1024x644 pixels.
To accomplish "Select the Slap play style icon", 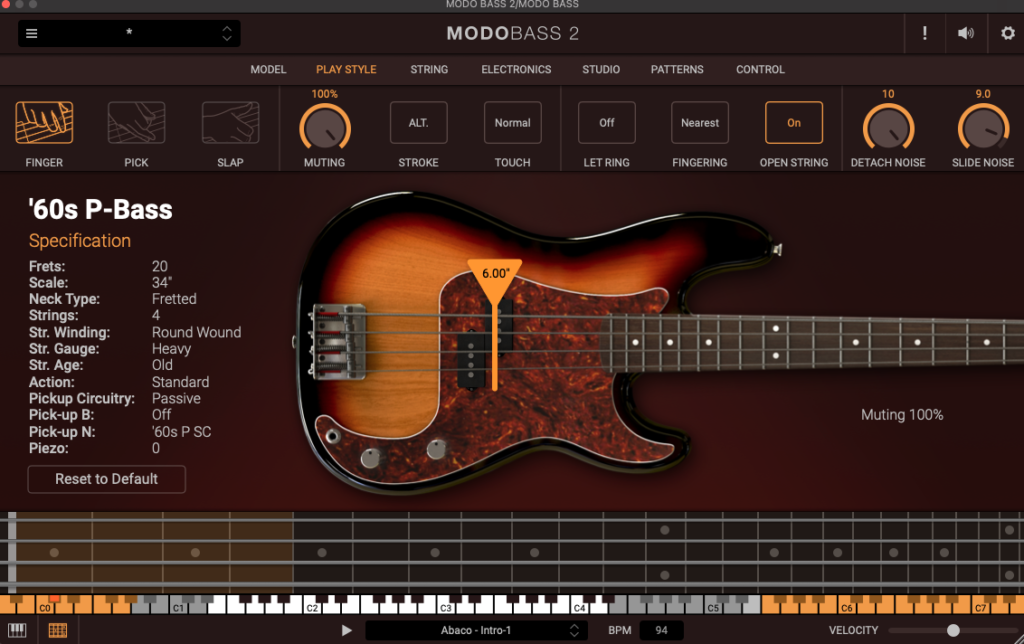I will [230, 123].
